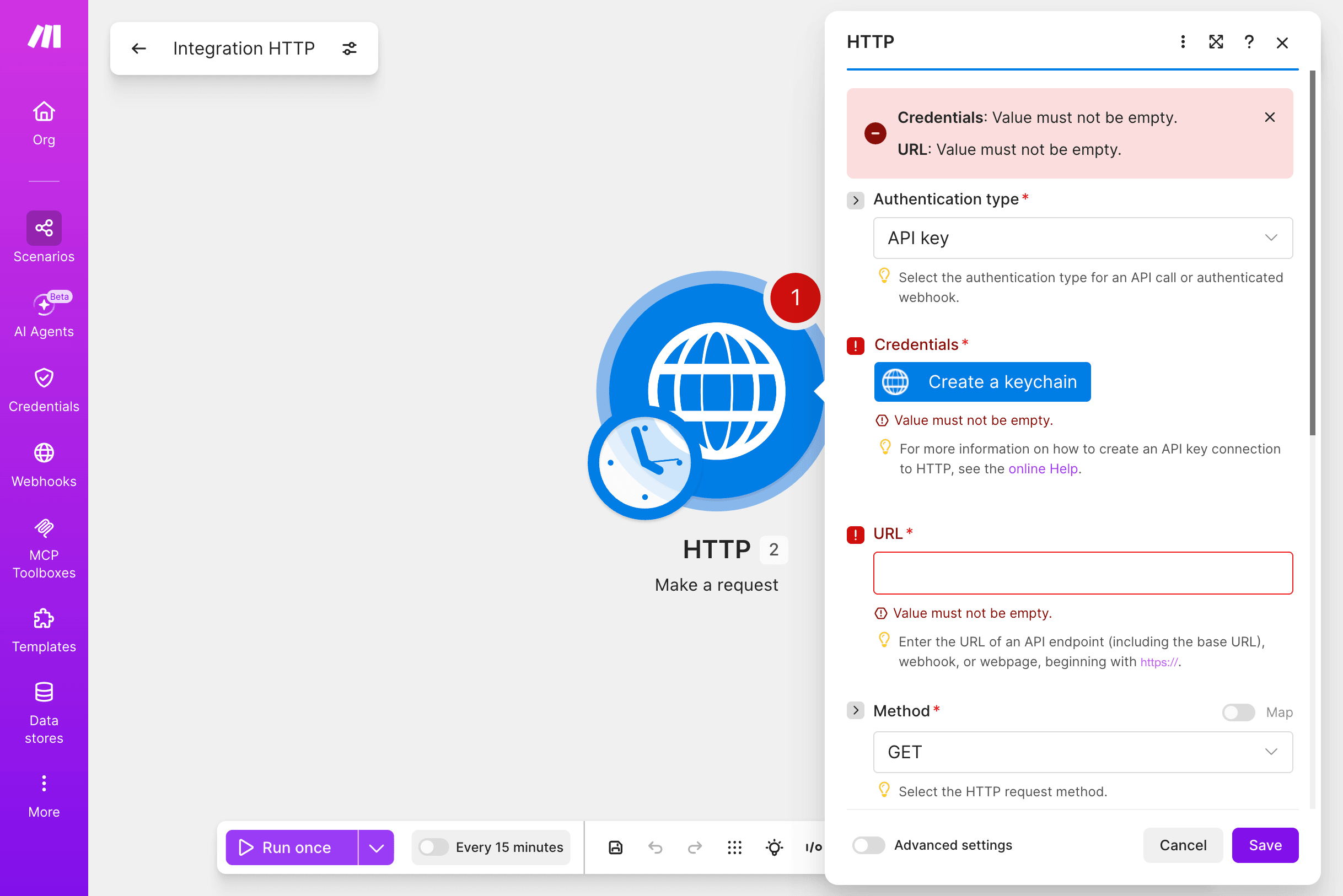Enable the Advanced settings toggle
1343x896 pixels.
[868, 845]
